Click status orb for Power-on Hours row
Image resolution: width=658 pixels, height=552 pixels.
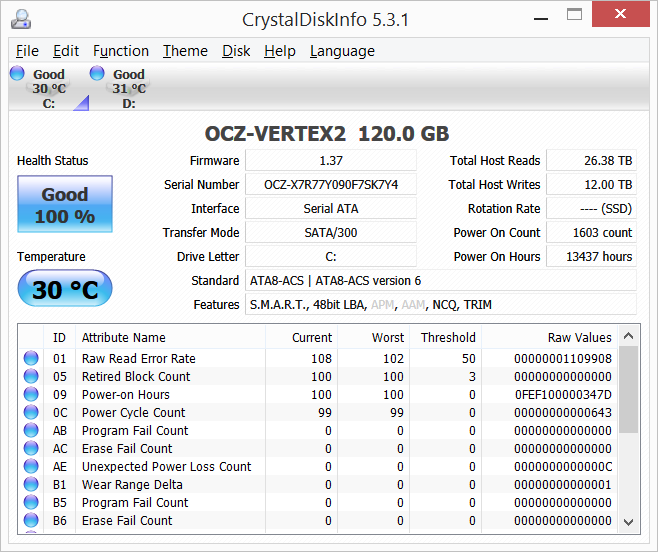coord(31,394)
